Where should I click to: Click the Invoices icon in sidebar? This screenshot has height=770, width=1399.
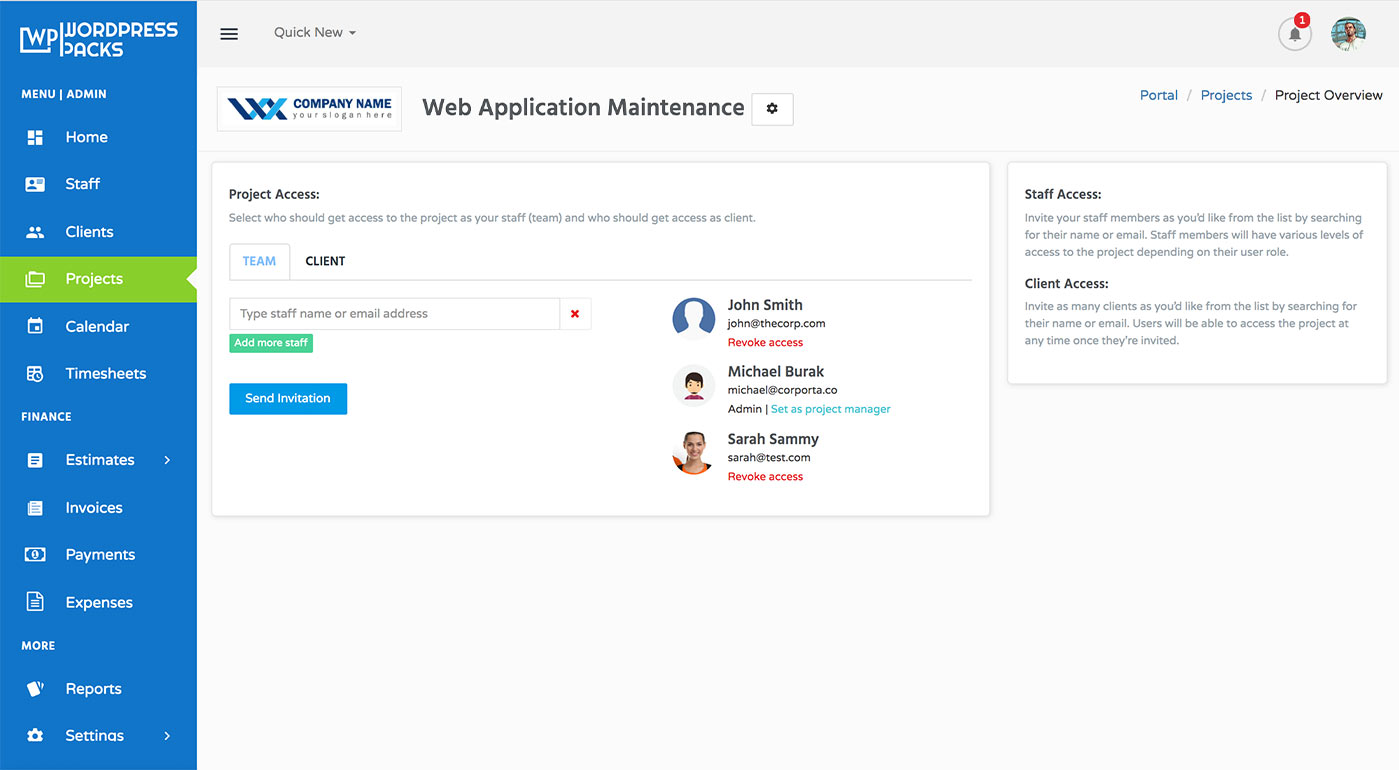34,507
